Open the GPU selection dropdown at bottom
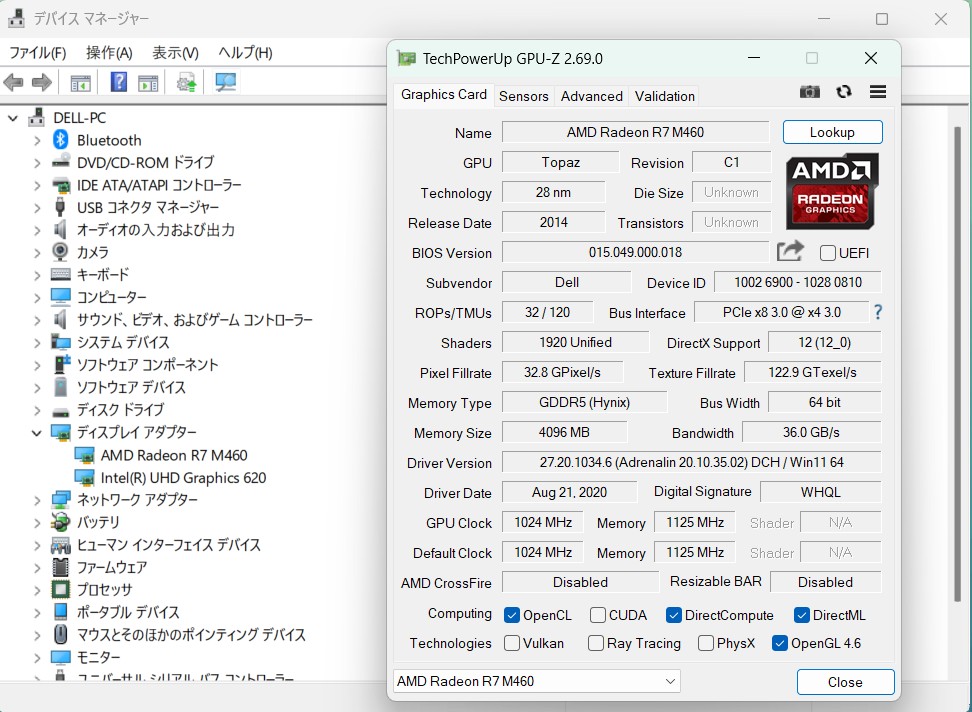972x712 pixels. pyautogui.click(x=537, y=681)
